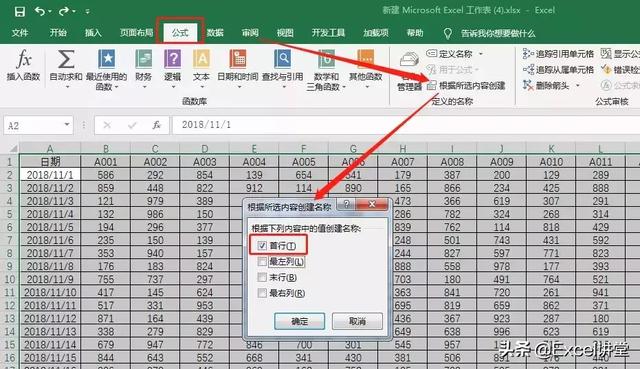
Task: Click the formula bar showing 2018/11/1
Action: pos(406,125)
